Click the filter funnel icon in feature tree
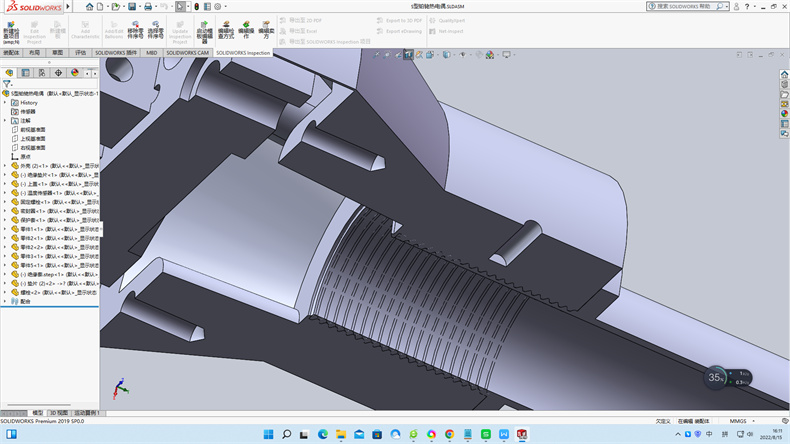Image resolution: width=790 pixels, height=444 pixels. pyautogui.click(x=8, y=84)
